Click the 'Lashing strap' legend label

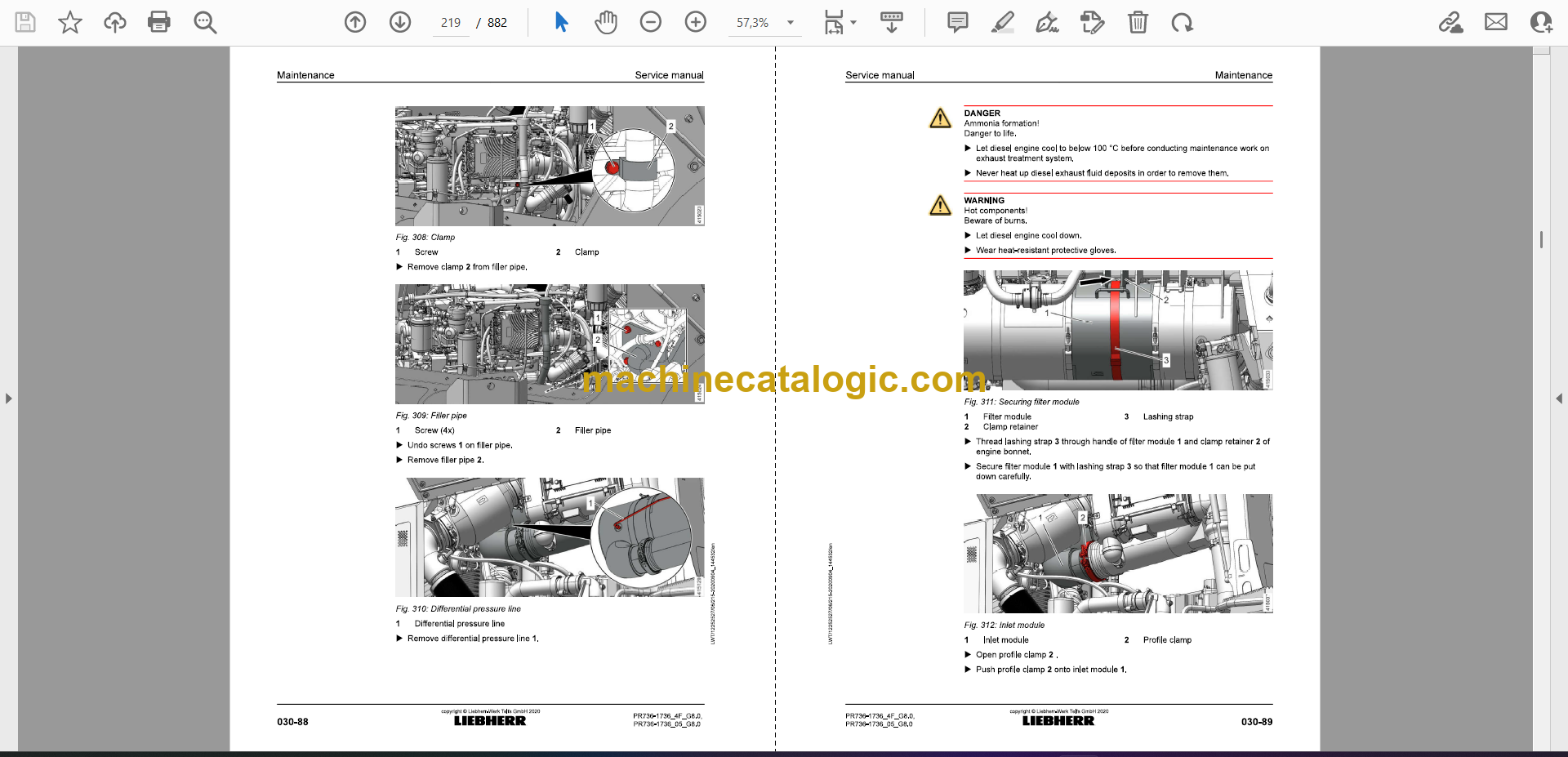point(1168,416)
